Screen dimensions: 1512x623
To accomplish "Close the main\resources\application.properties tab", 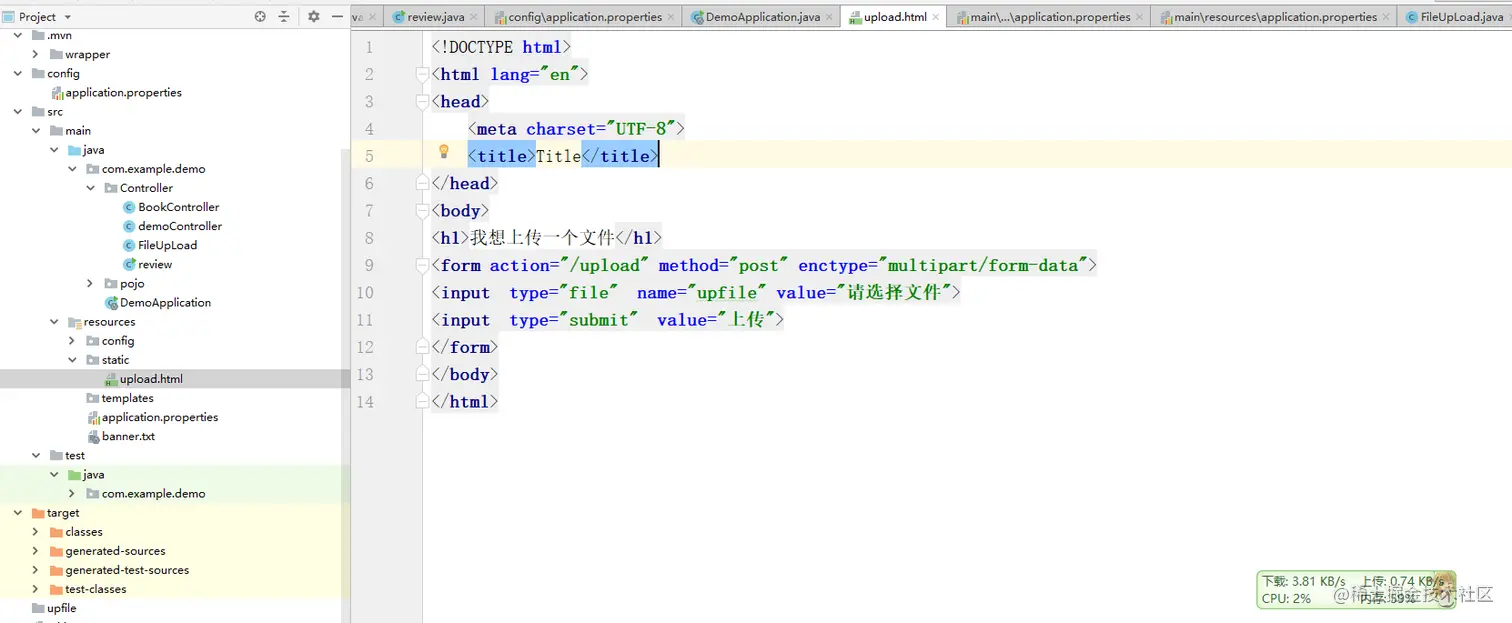I will [1387, 17].
